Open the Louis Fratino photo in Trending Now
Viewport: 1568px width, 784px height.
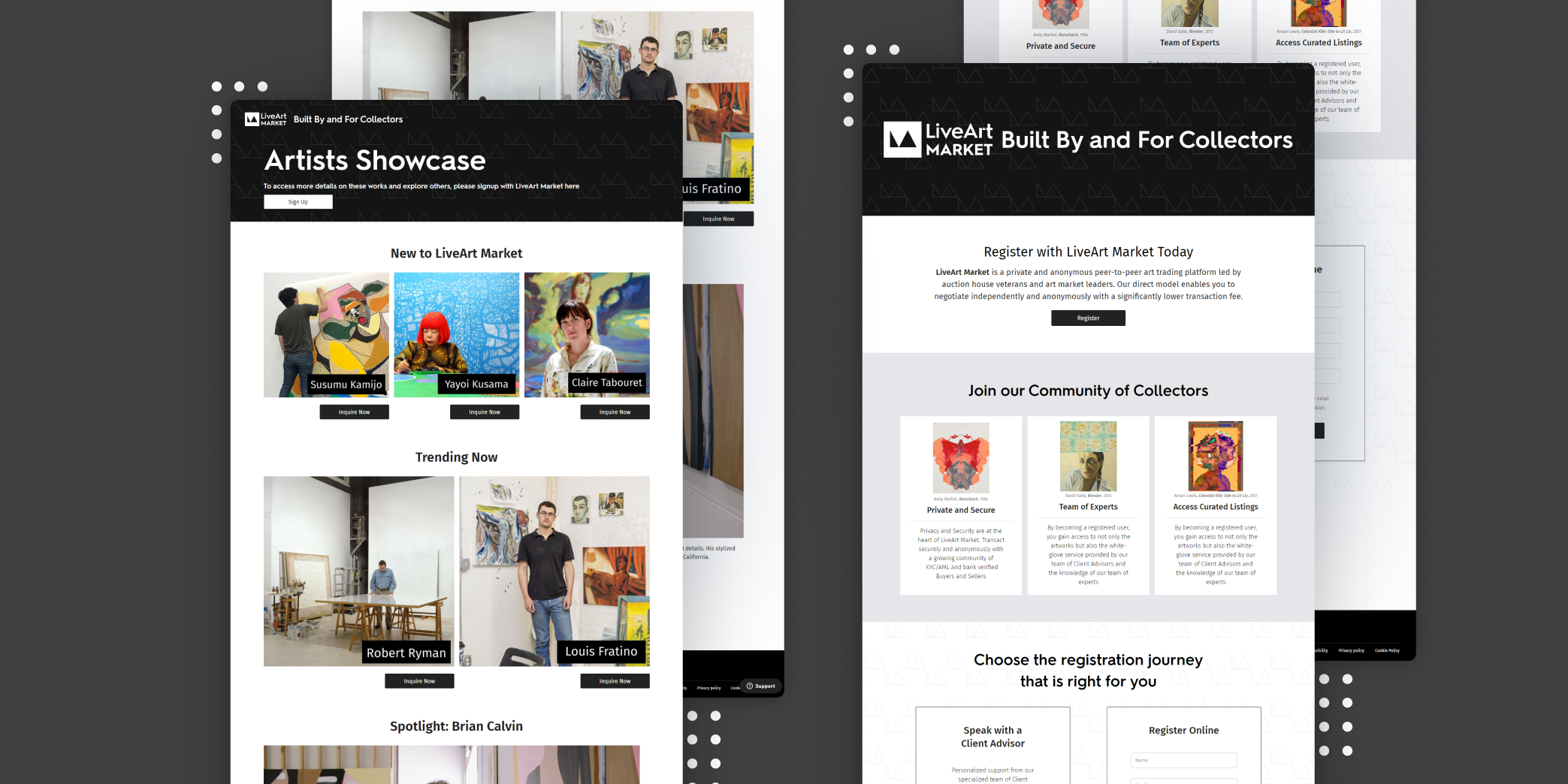click(554, 571)
